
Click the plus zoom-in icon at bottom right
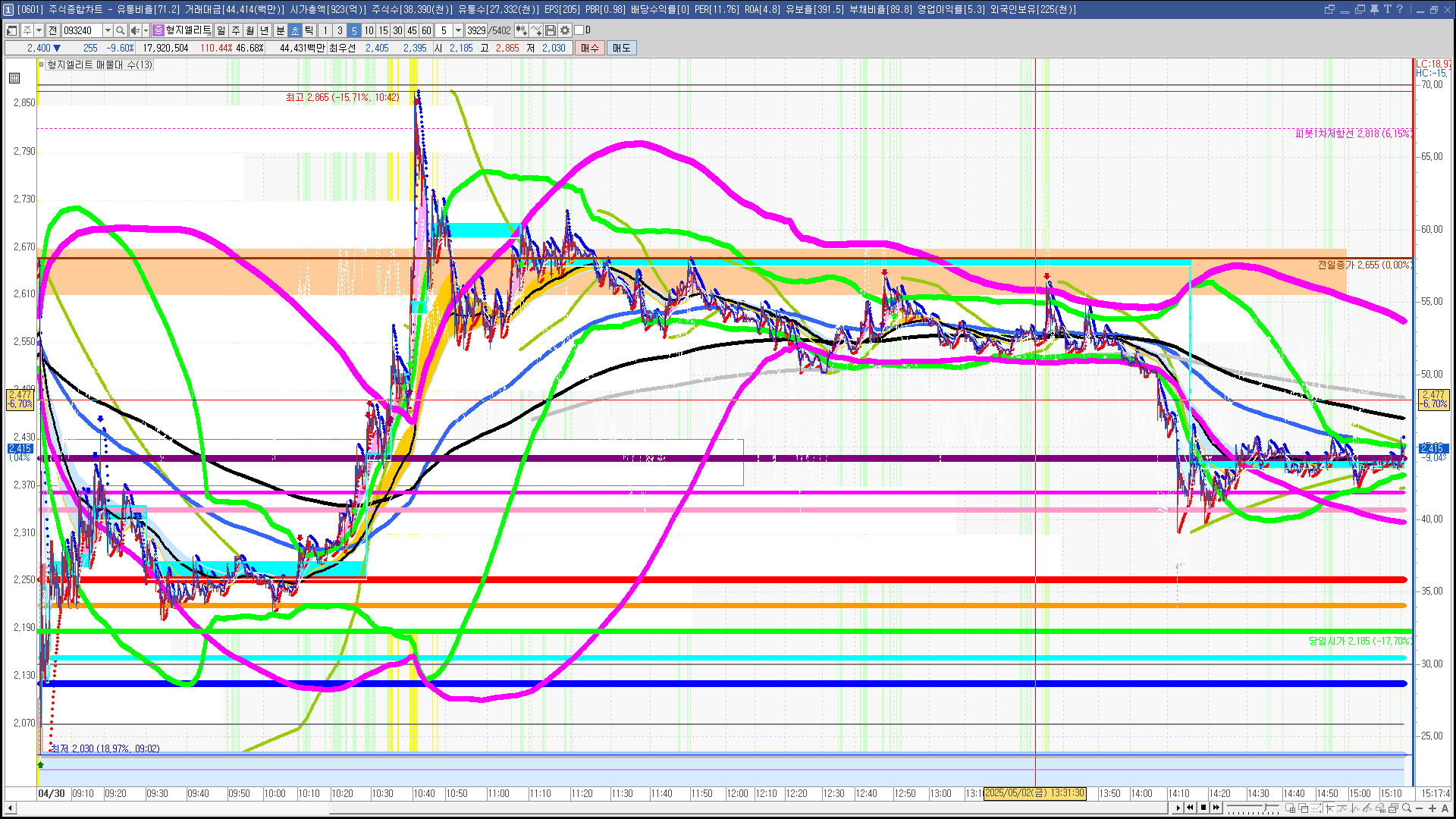[1432, 808]
